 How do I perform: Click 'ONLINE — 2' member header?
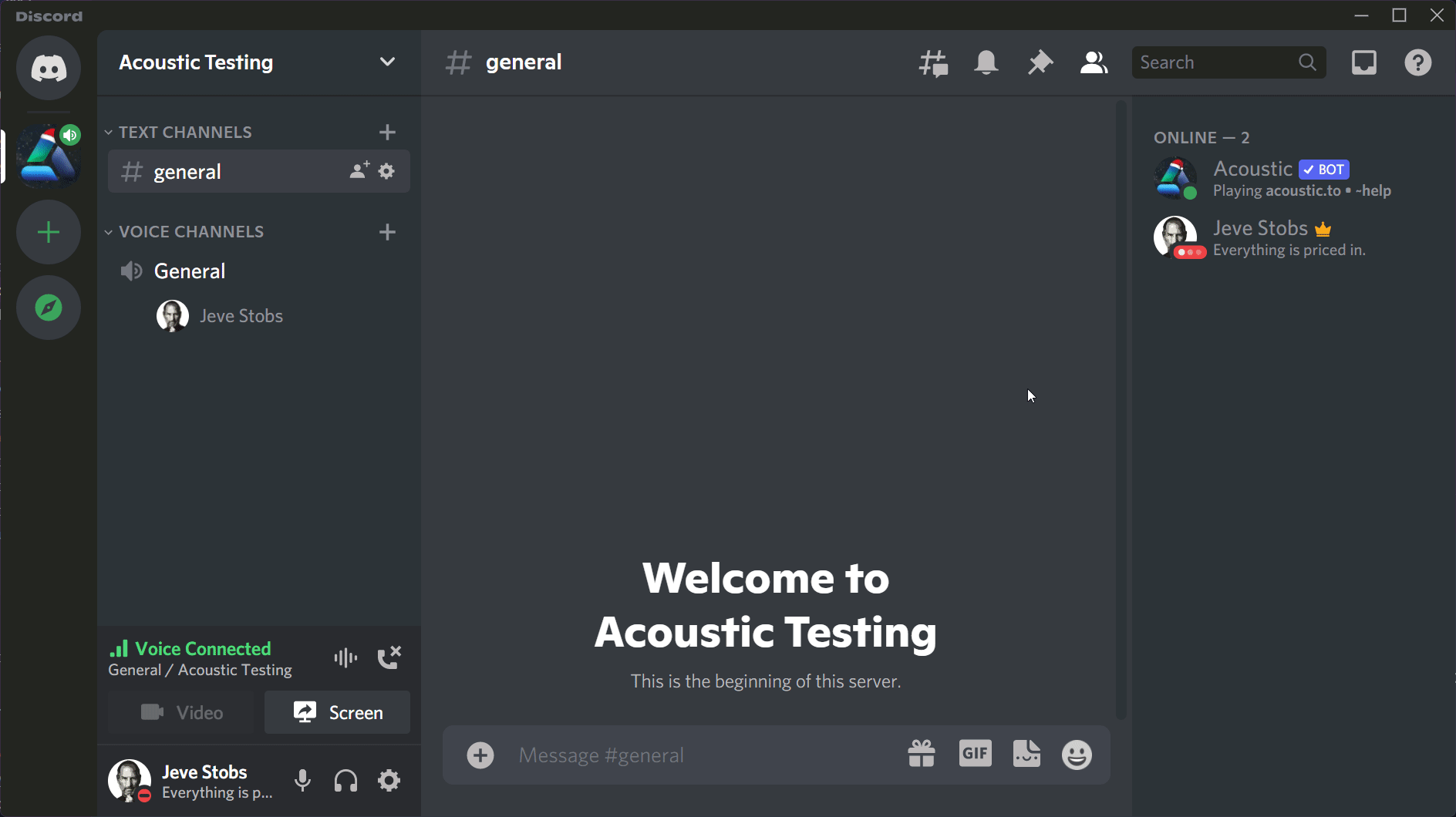(1202, 138)
